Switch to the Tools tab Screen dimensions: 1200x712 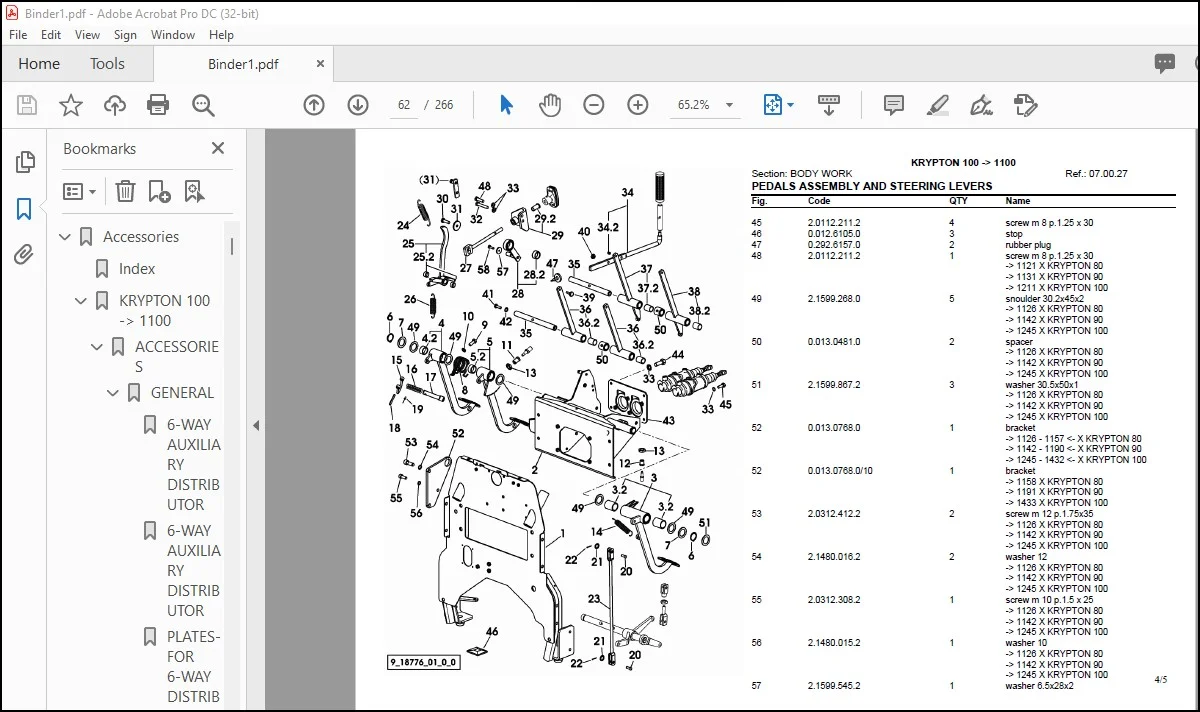[x=107, y=63]
